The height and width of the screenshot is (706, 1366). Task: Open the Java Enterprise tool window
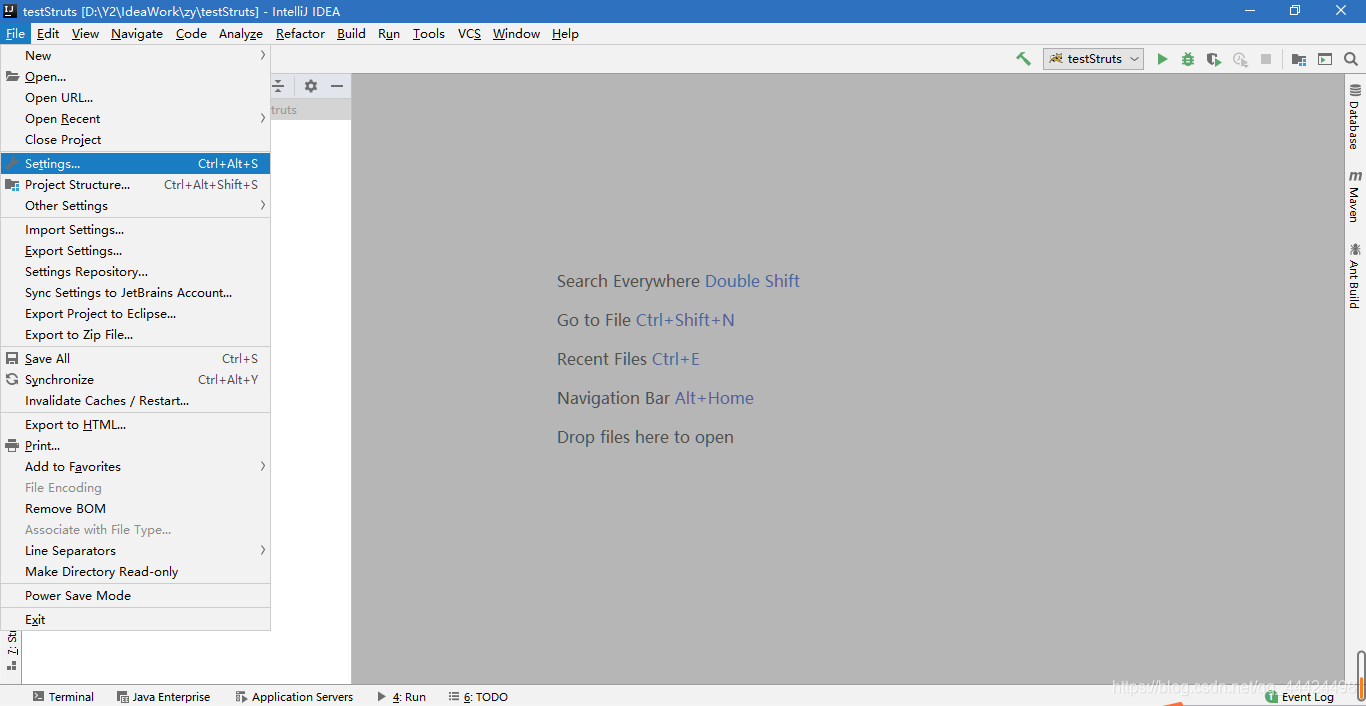tap(164, 697)
